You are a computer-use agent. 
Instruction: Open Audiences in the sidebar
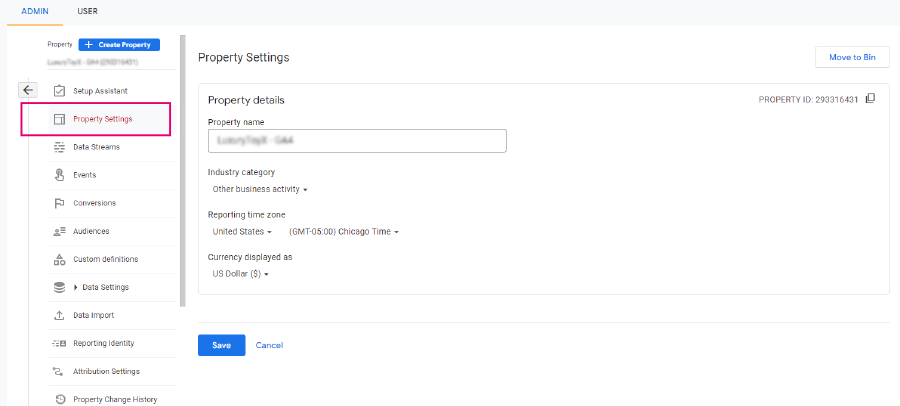tap(91, 231)
